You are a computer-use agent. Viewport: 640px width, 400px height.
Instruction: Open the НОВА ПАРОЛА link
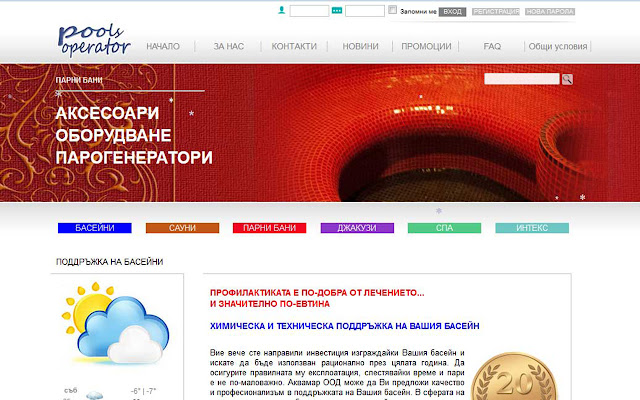(x=550, y=11)
